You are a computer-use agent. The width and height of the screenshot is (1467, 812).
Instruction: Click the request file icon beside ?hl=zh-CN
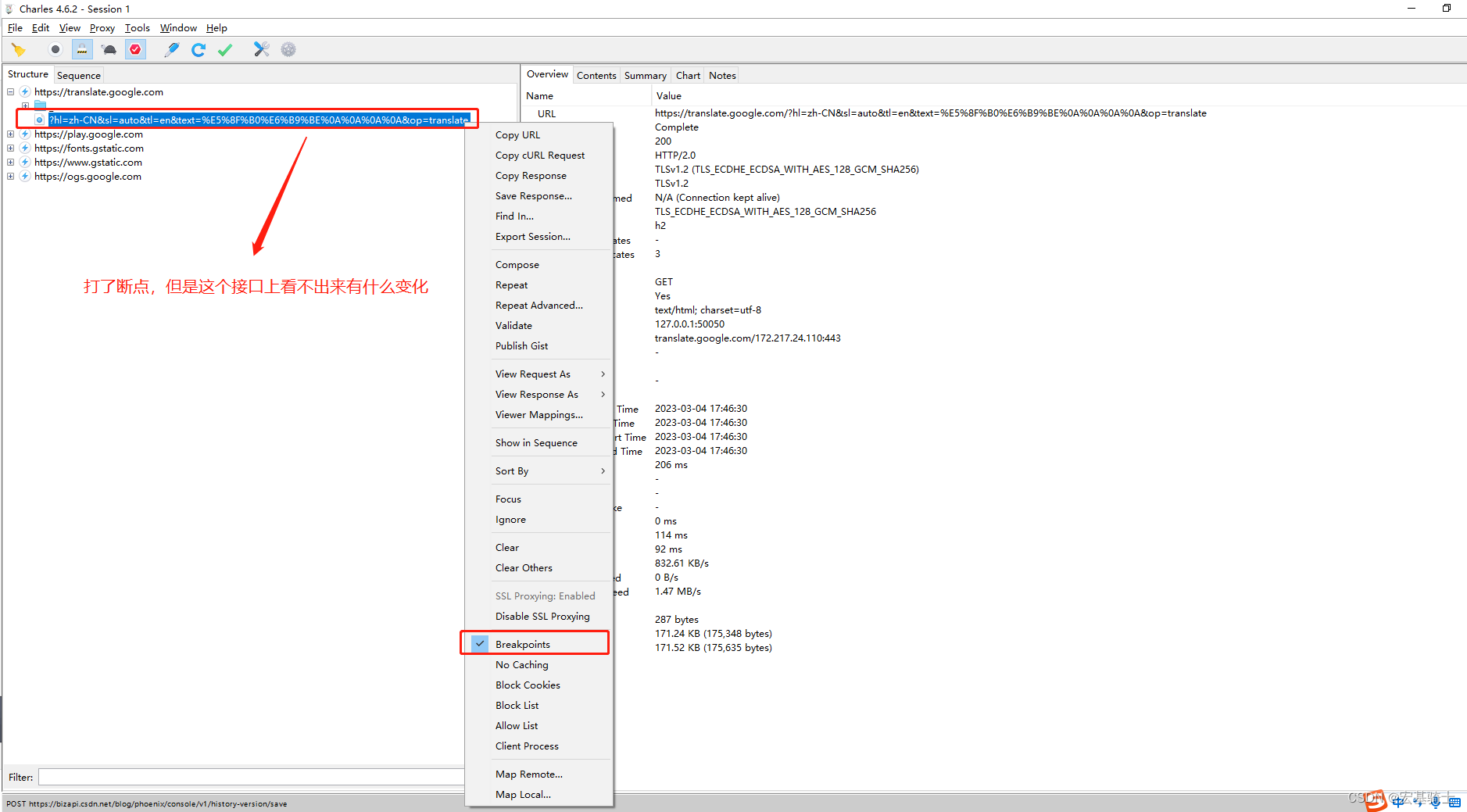pyautogui.click(x=39, y=120)
